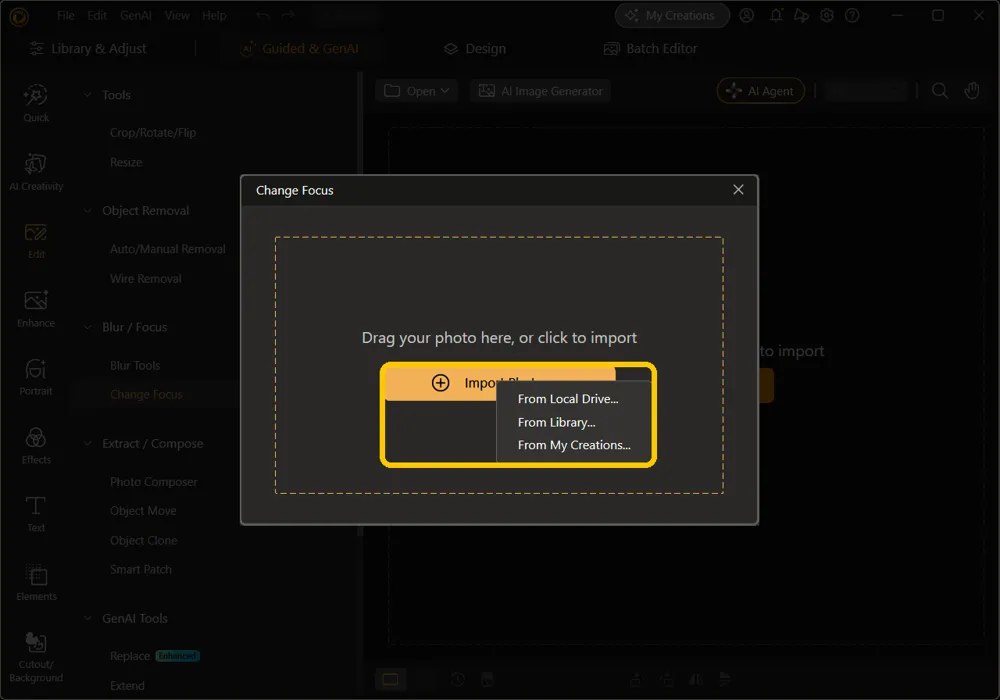The width and height of the screenshot is (1000, 700).
Task: Select Smart Patch
Action: 140,569
